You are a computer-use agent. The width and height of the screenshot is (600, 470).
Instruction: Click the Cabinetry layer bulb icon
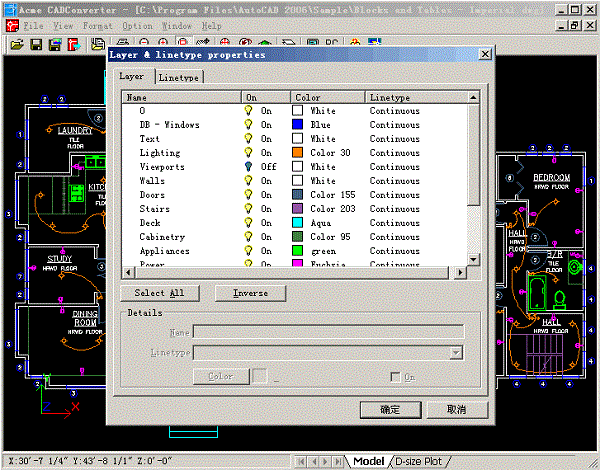click(249, 237)
